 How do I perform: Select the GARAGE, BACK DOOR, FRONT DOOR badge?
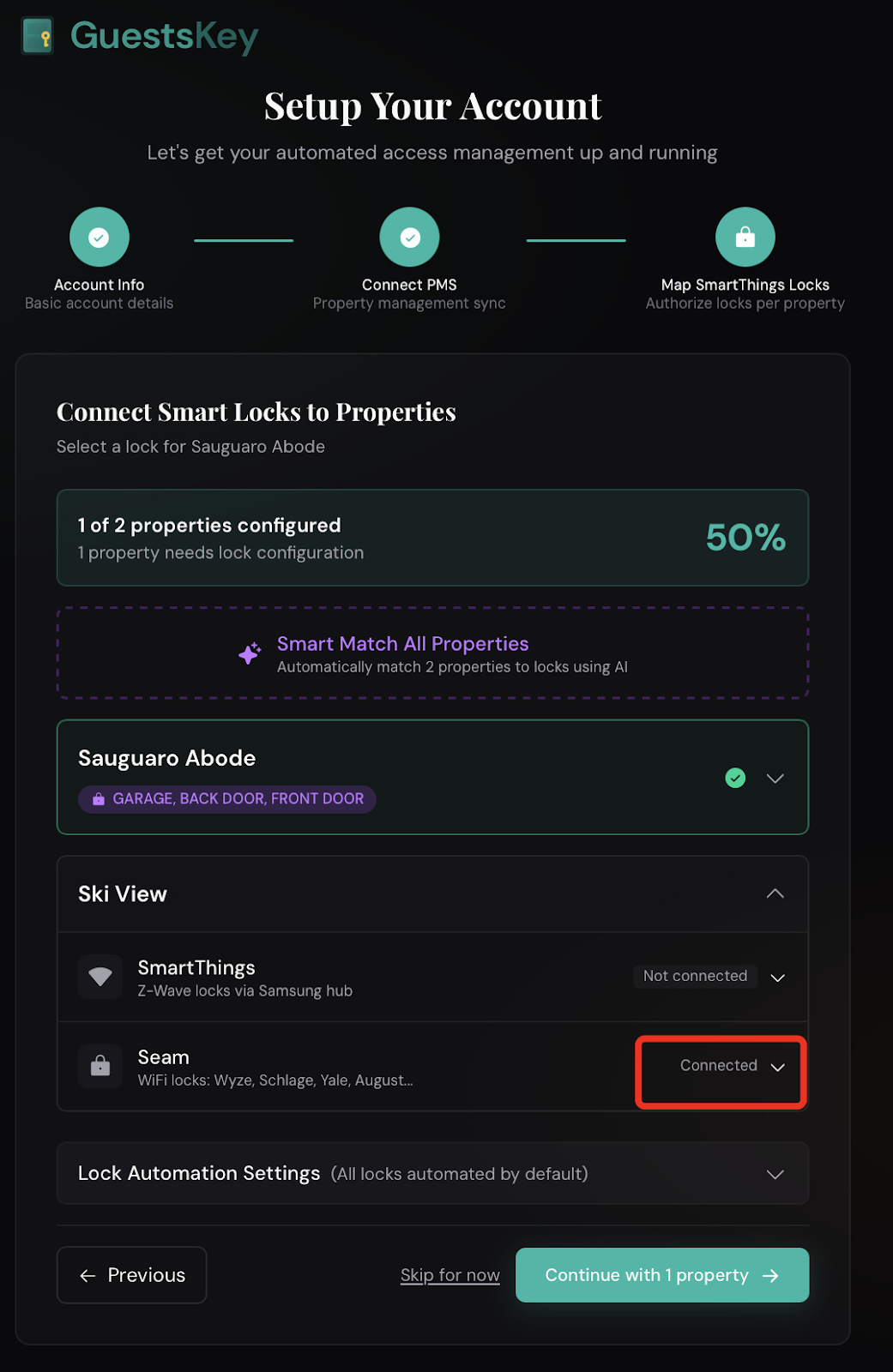226,798
